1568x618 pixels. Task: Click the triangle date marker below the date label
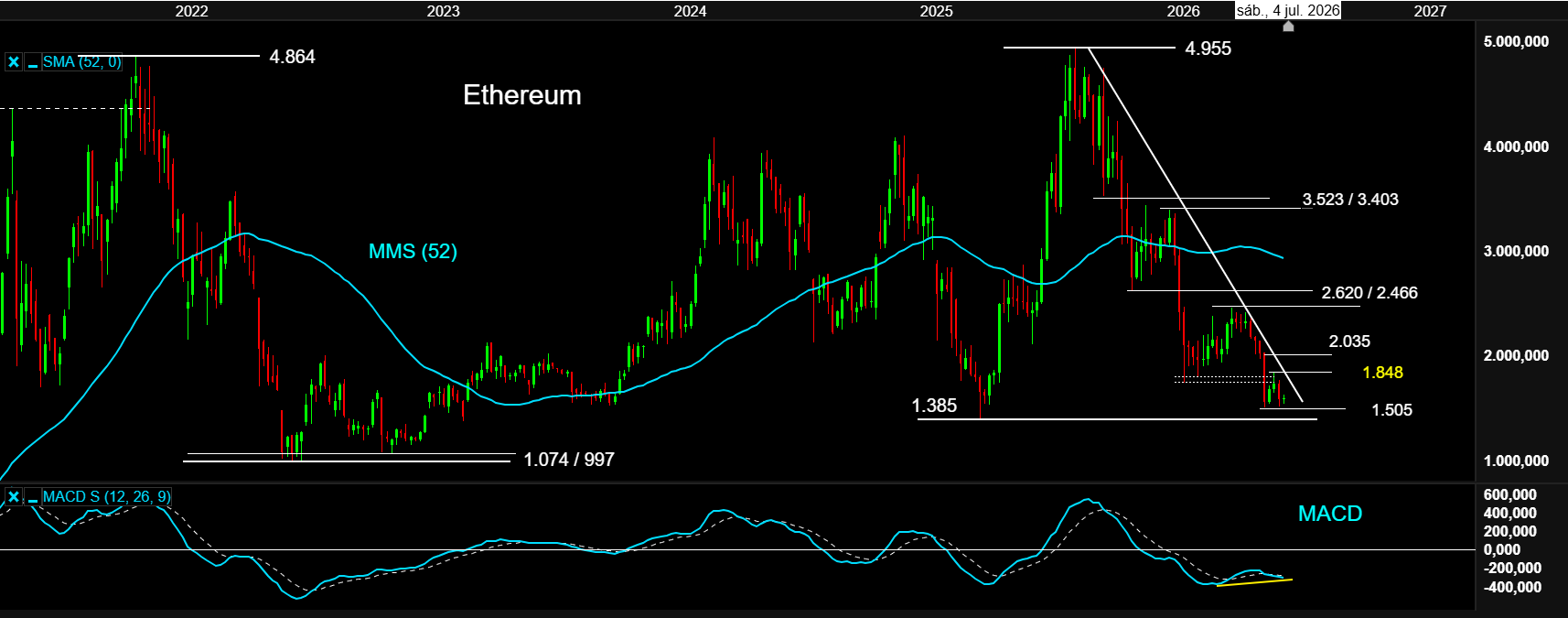1288,27
